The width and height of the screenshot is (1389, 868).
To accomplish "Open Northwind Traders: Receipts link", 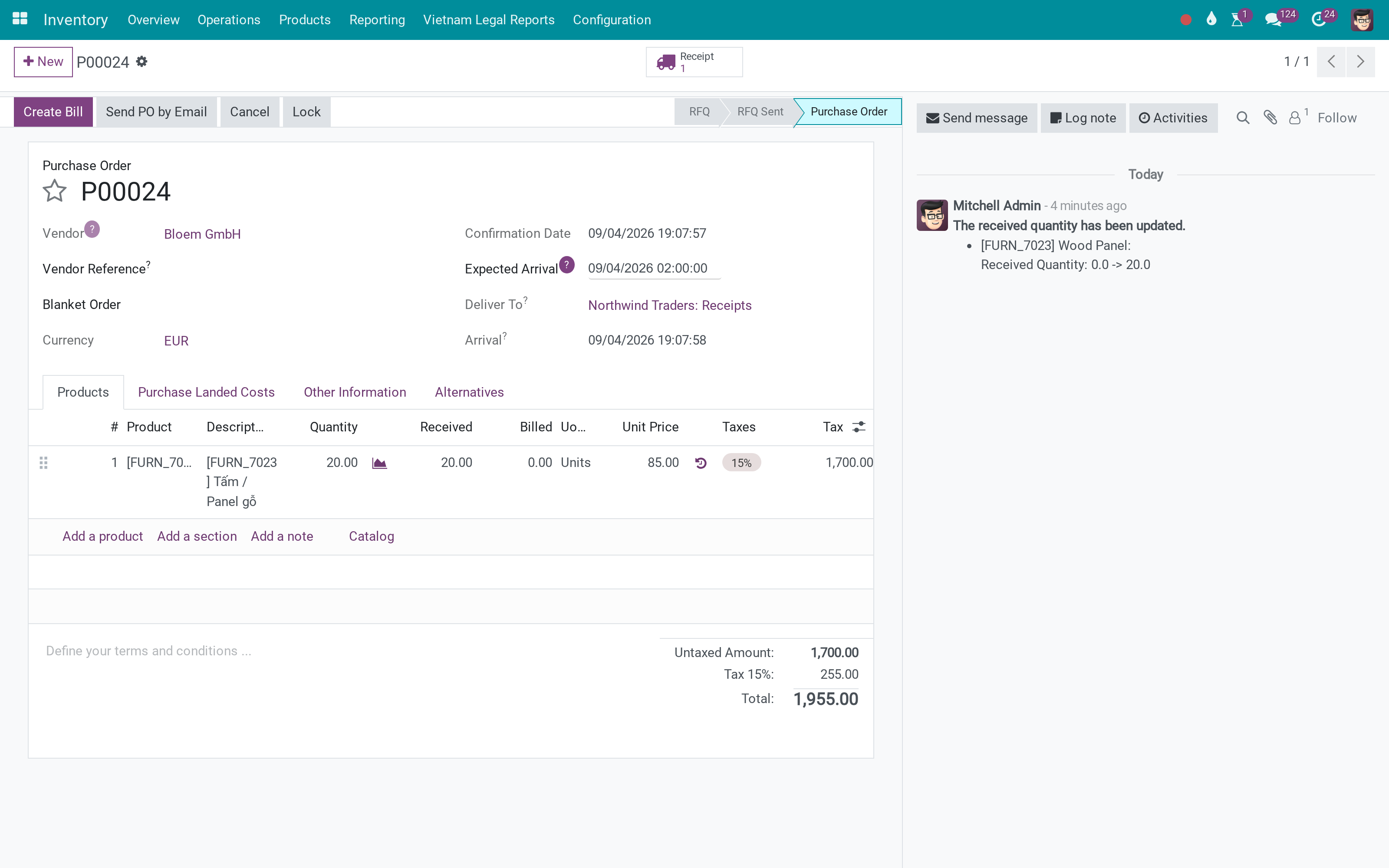I will 670,306.
